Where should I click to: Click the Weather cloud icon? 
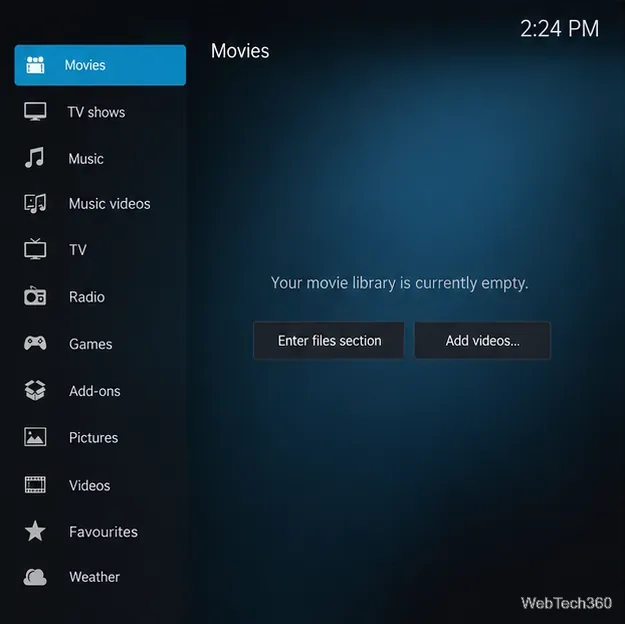click(35, 577)
